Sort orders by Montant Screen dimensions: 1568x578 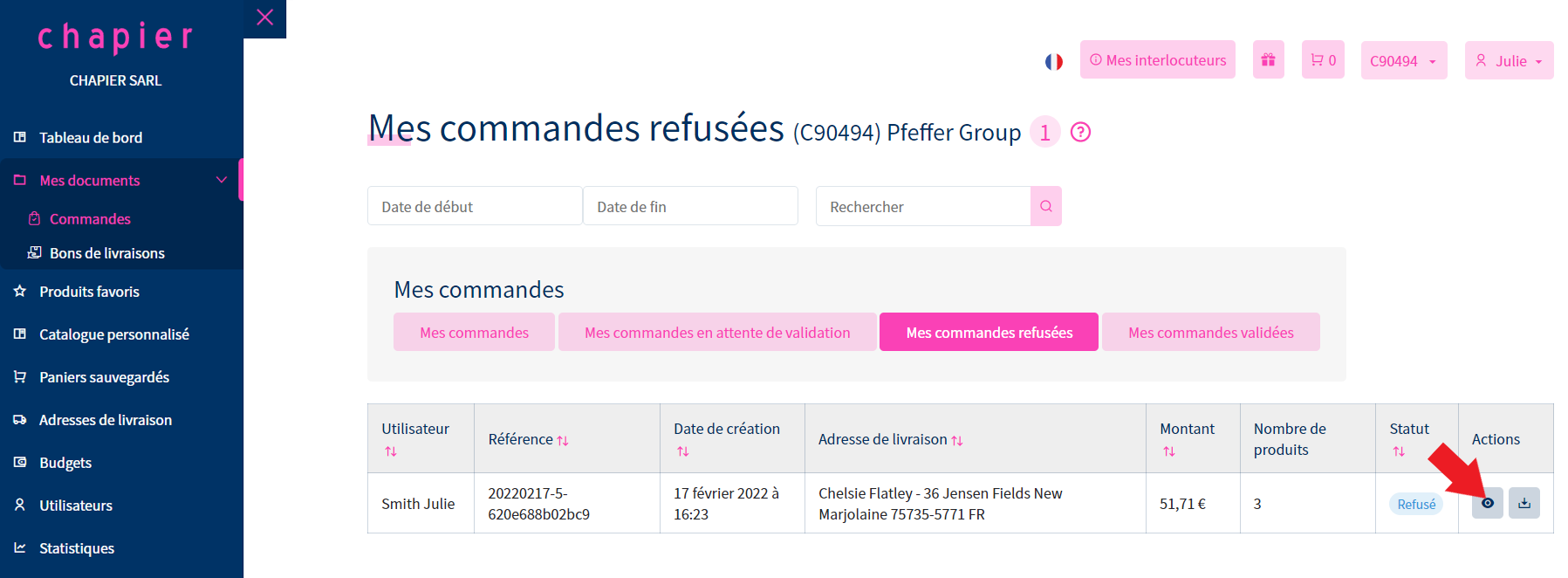tap(1168, 451)
